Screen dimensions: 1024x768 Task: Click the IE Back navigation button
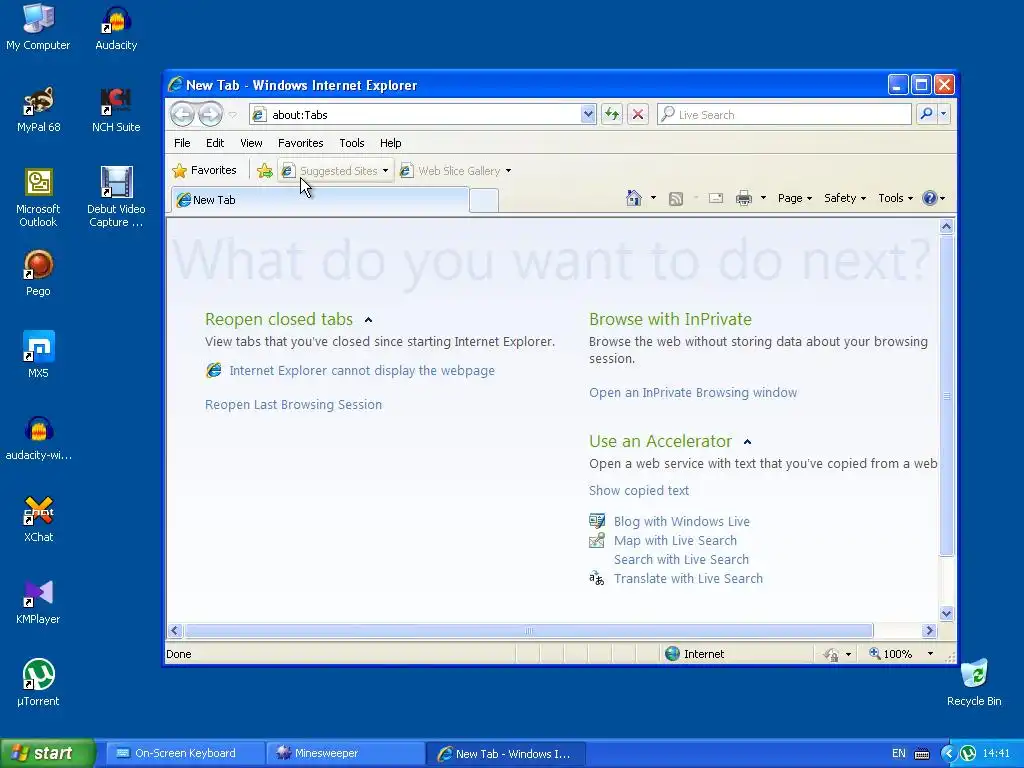coord(182,115)
